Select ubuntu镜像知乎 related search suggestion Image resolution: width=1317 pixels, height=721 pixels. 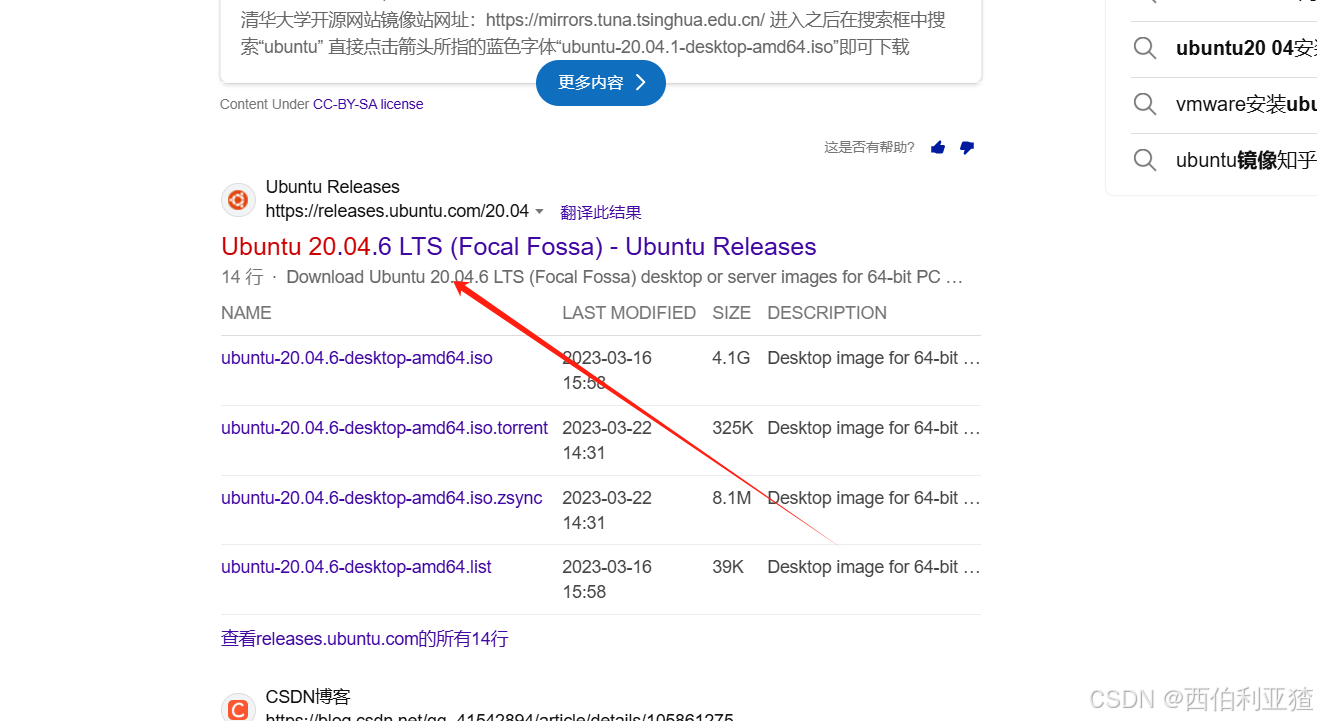click(x=1246, y=160)
